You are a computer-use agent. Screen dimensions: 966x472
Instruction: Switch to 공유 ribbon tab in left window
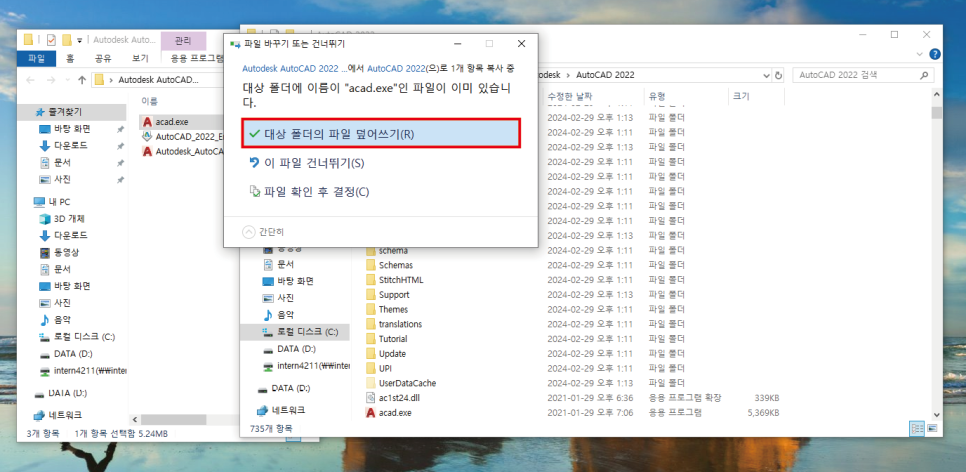click(103, 59)
